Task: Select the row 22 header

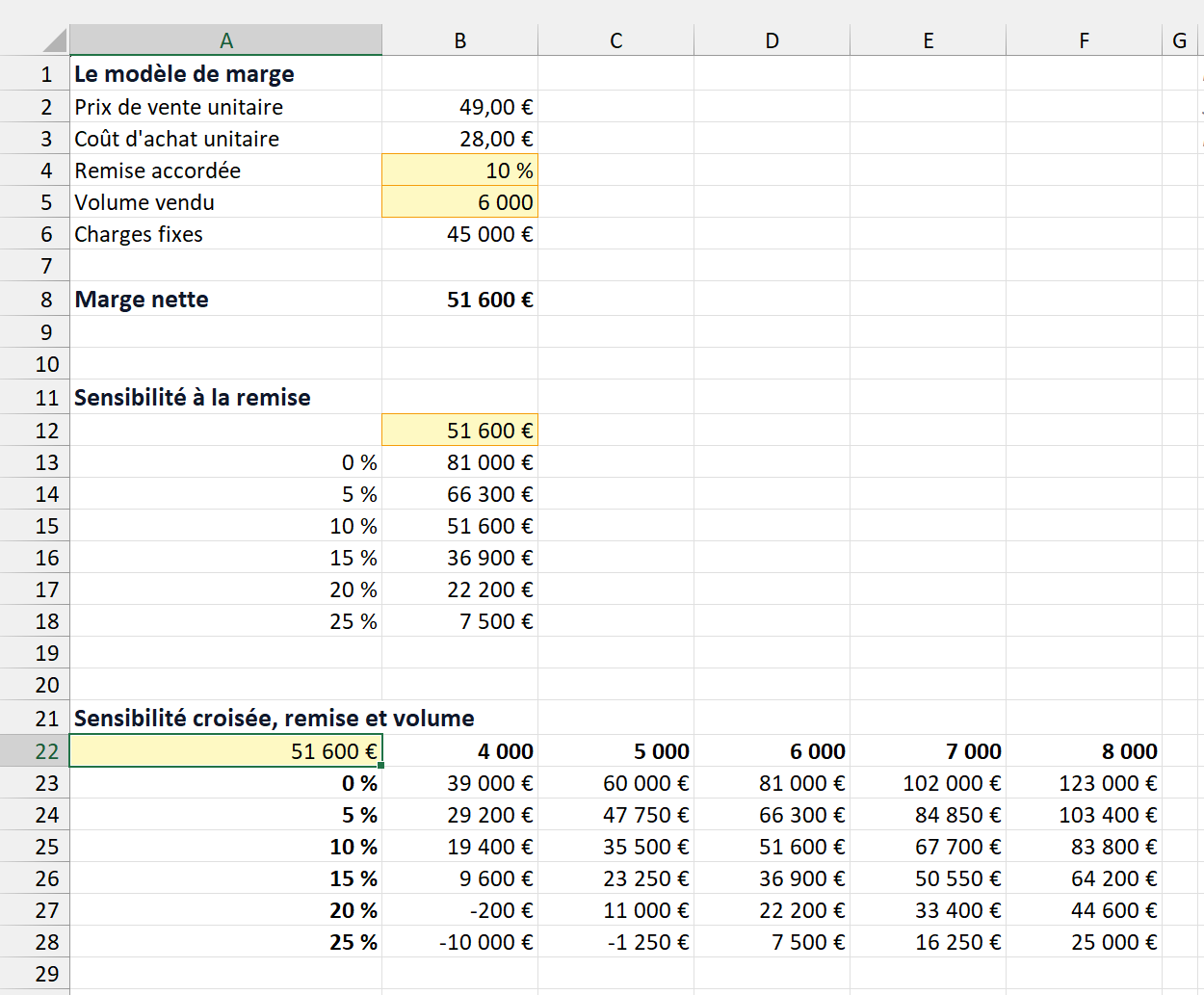Action: [35, 751]
